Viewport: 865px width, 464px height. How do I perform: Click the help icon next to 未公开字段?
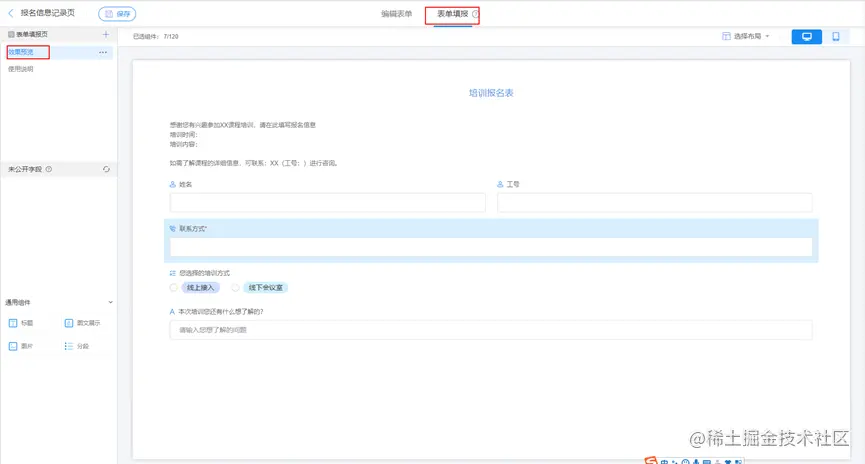pyautogui.click(x=49, y=169)
